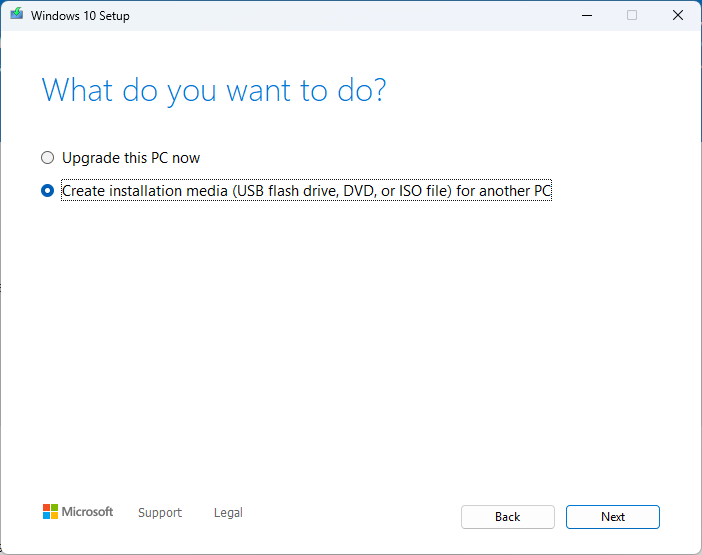Click the Windows 10 Setup title bar icon
702x555 pixels.
16,15
